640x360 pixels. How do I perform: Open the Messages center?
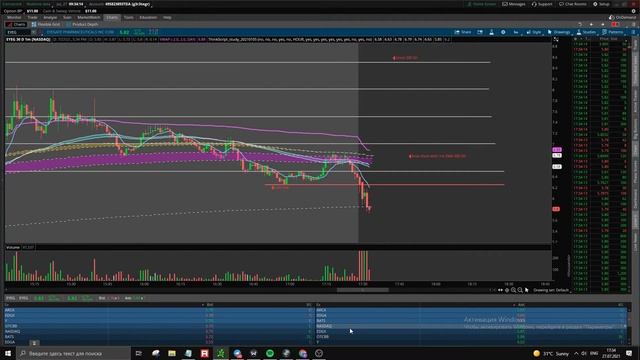[x=513, y=4]
